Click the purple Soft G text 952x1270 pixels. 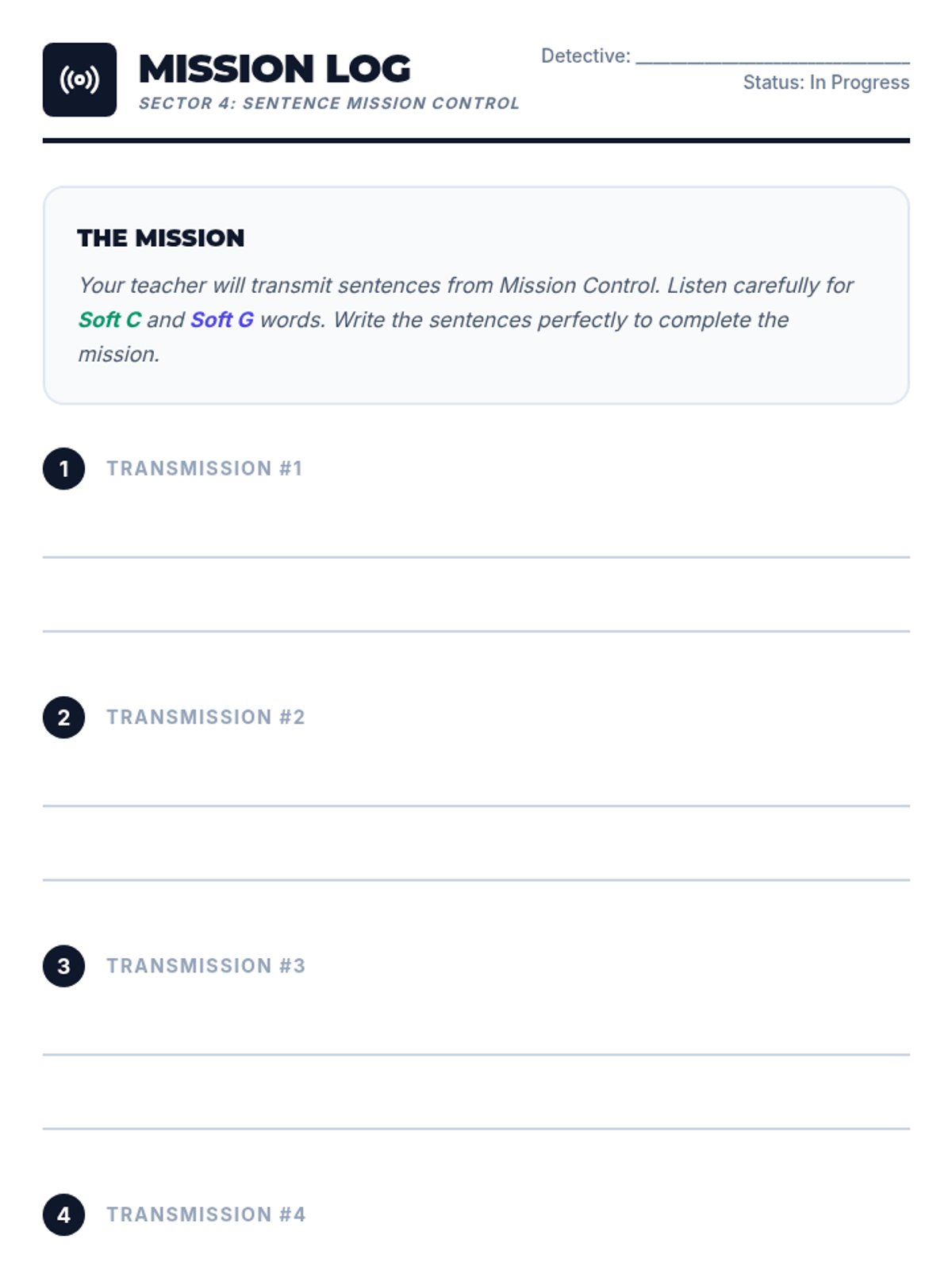(x=222, y=320)
